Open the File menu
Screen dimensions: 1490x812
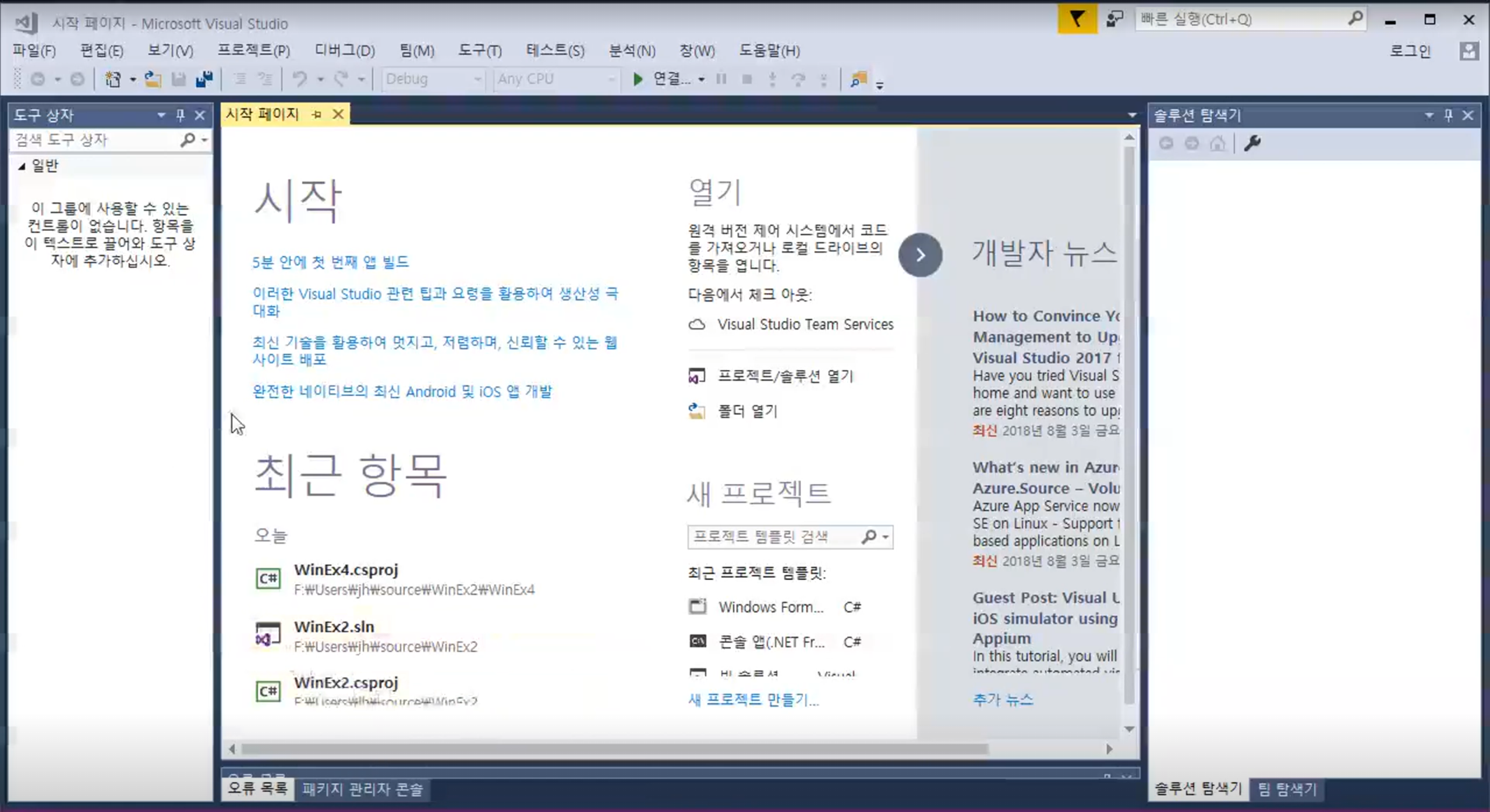tap(34, 51)
